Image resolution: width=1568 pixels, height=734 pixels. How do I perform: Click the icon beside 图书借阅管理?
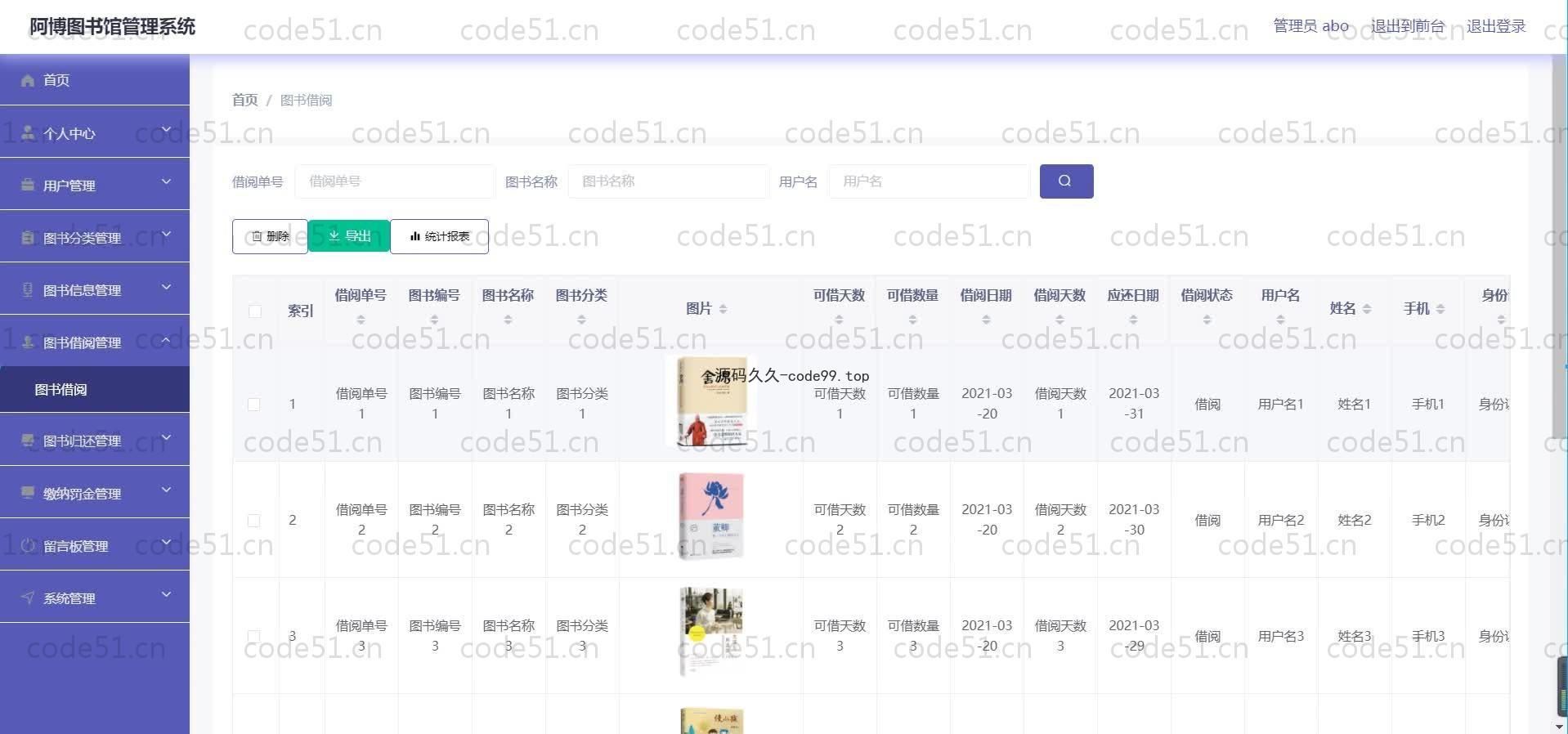pyautogui.click(x=28, y=342)
